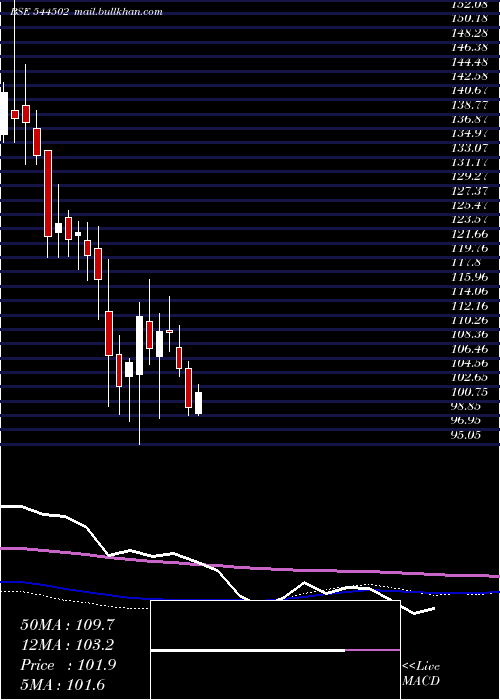500x700 pixels.
Task: Select the 138.77 price label
Action: pyautogui.click(x=468, y=105)
